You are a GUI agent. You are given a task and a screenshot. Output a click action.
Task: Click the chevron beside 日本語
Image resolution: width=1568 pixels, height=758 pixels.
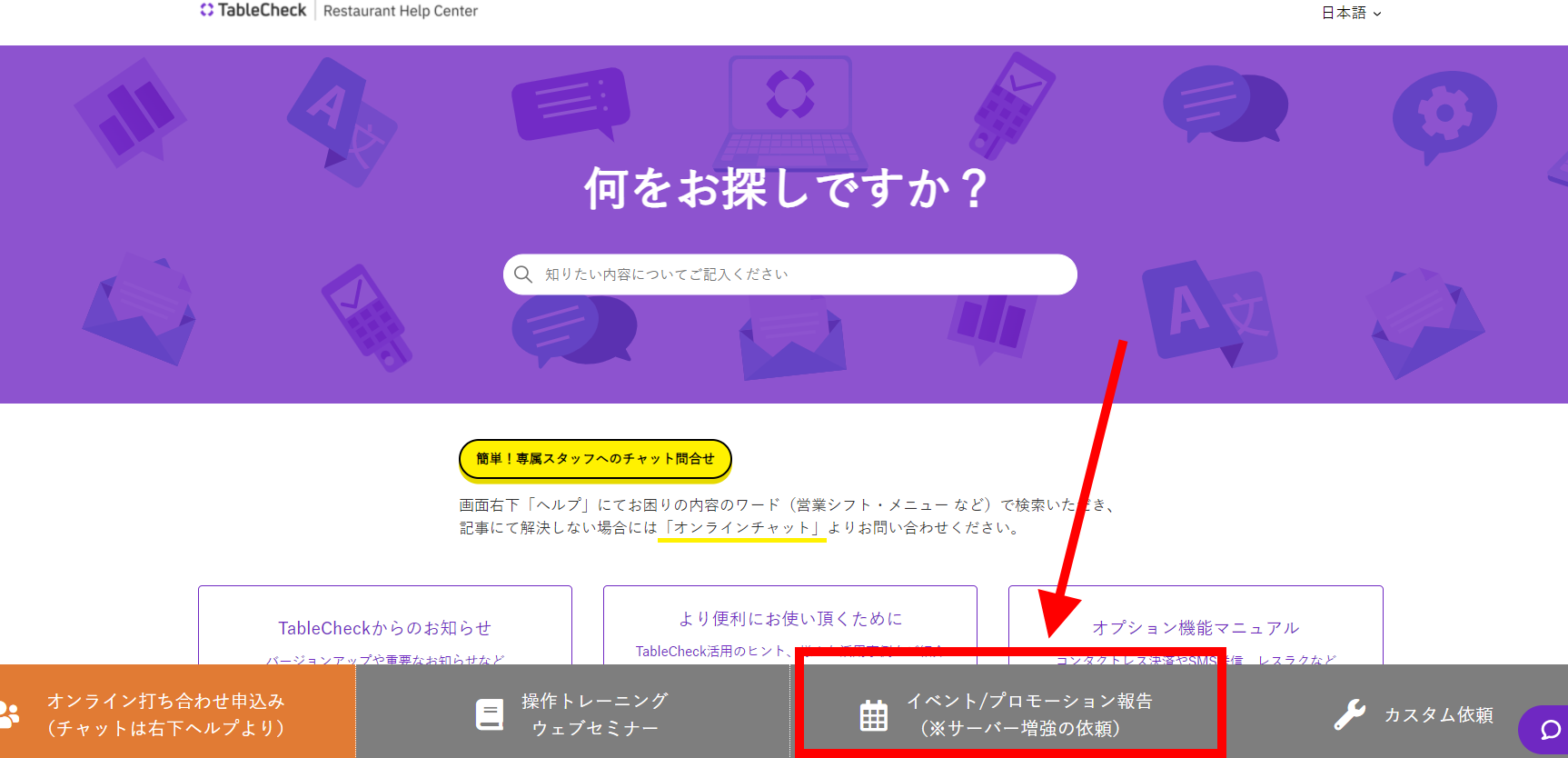(x=1377, y=14)
